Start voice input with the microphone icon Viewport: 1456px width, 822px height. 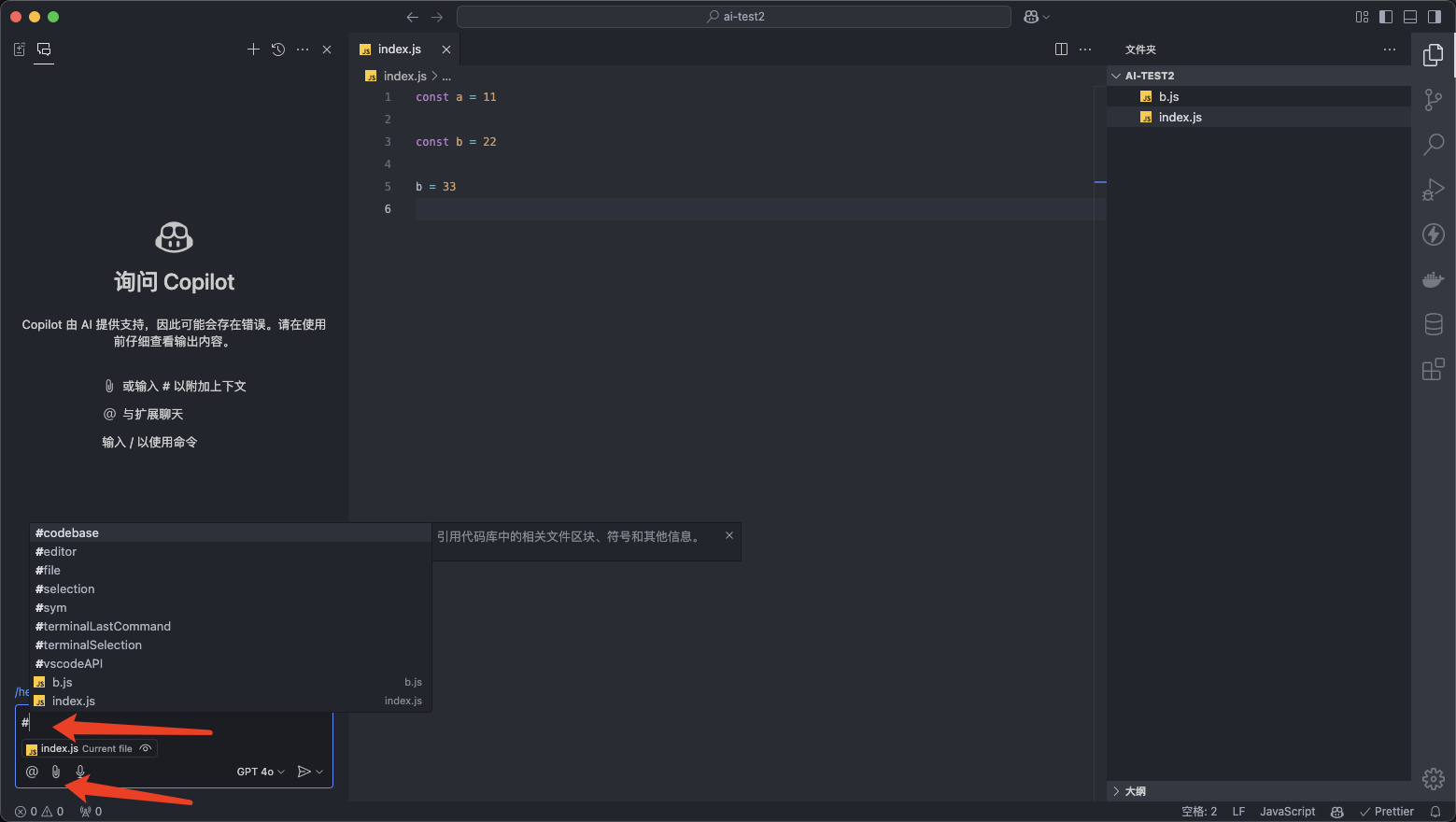[x=80, y=772]
